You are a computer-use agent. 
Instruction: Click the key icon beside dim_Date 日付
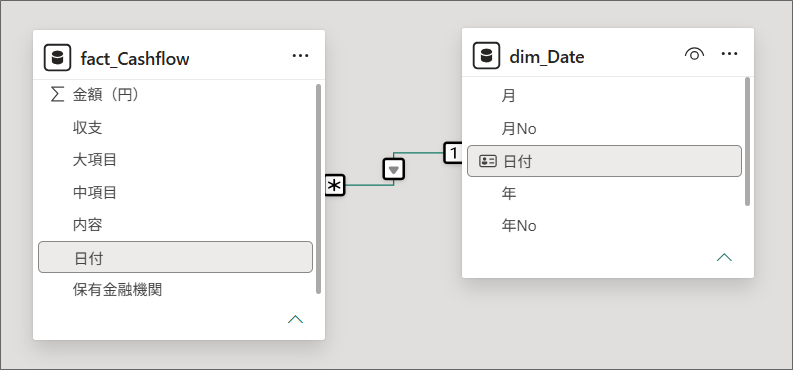click(488, 161)
